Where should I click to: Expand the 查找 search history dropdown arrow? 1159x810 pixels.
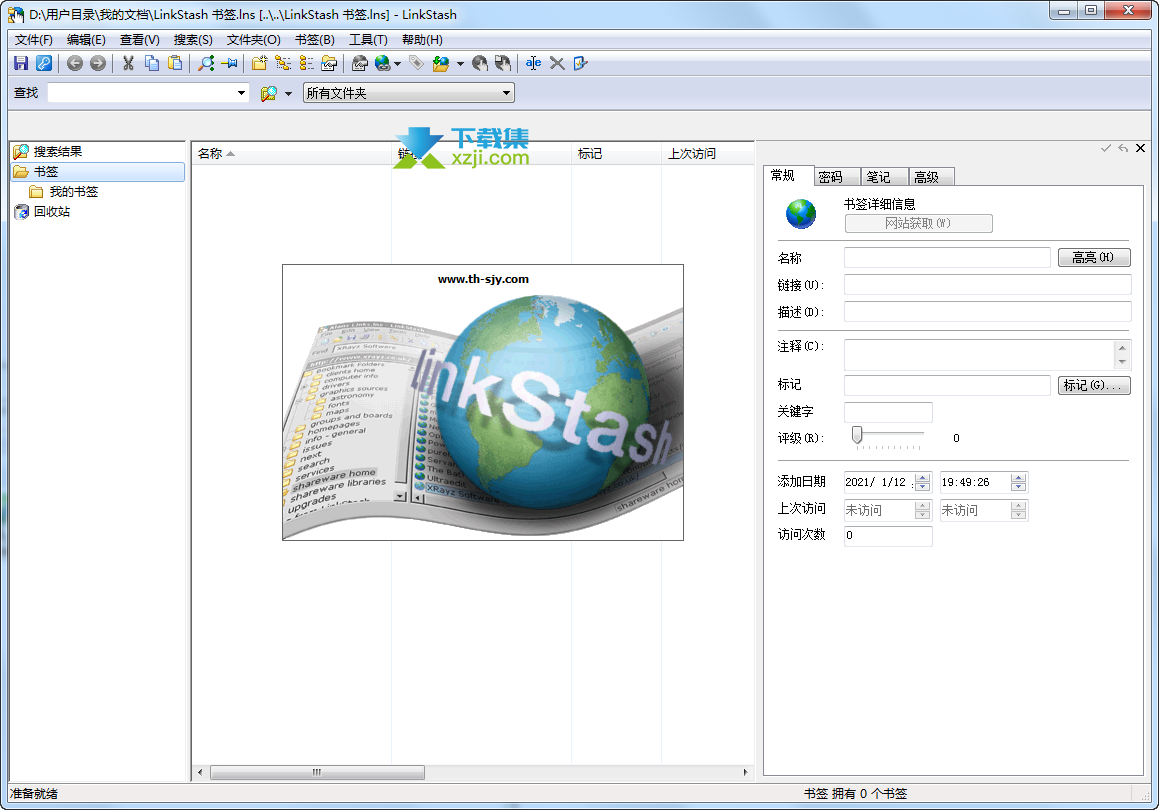point(241,93)
